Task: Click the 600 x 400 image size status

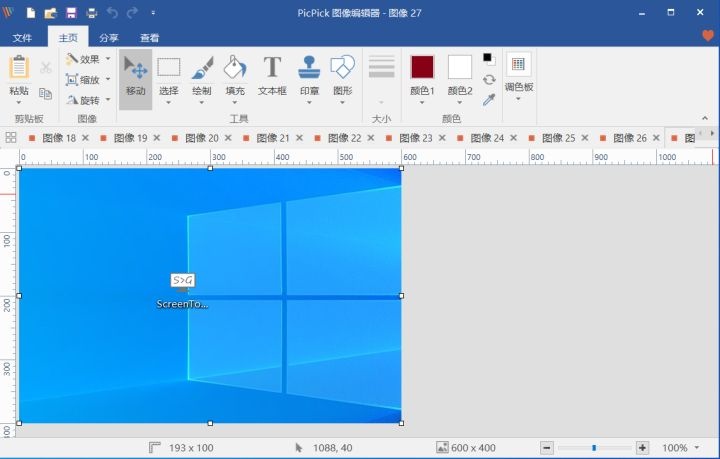Action: coord(466,448)
